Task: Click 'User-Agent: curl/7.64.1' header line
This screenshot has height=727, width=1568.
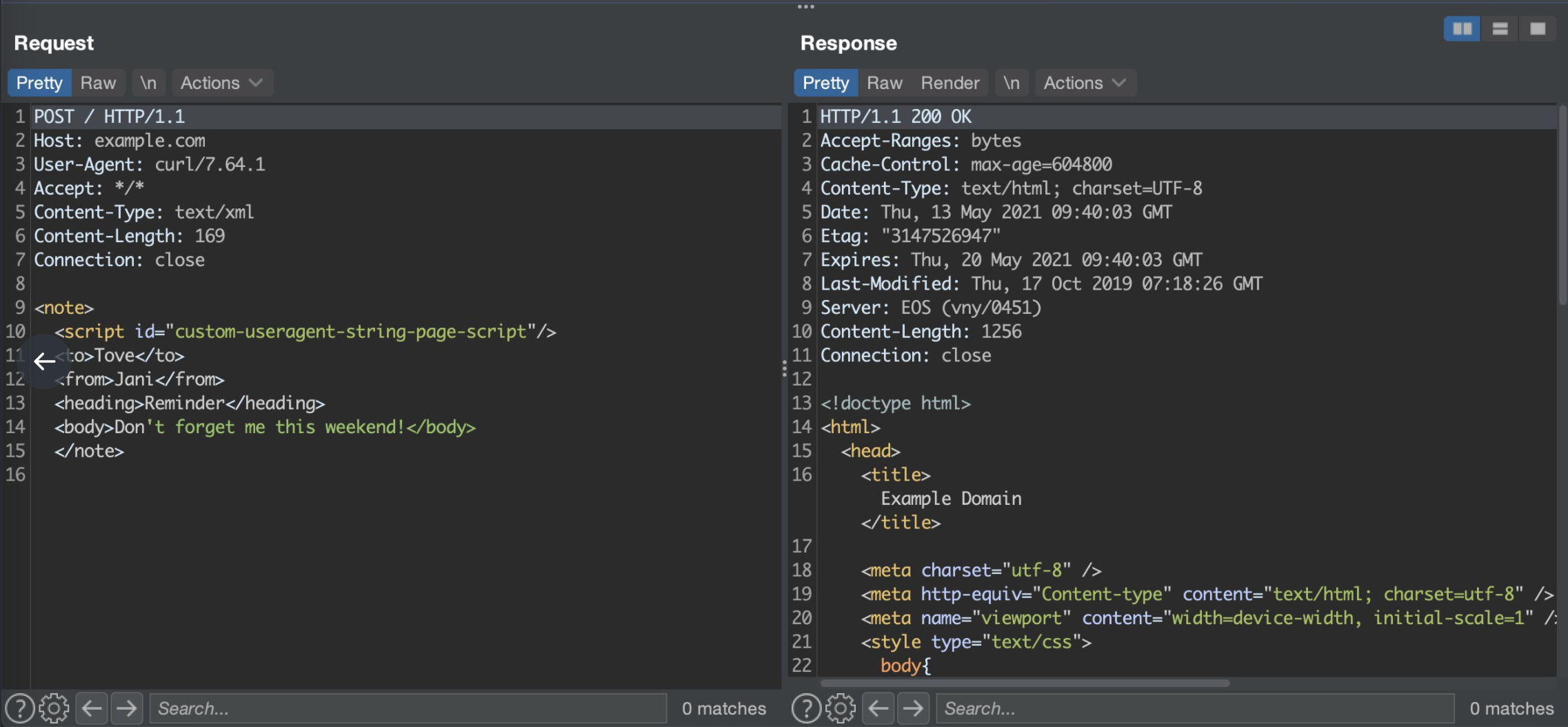Action: coord(150,164)
